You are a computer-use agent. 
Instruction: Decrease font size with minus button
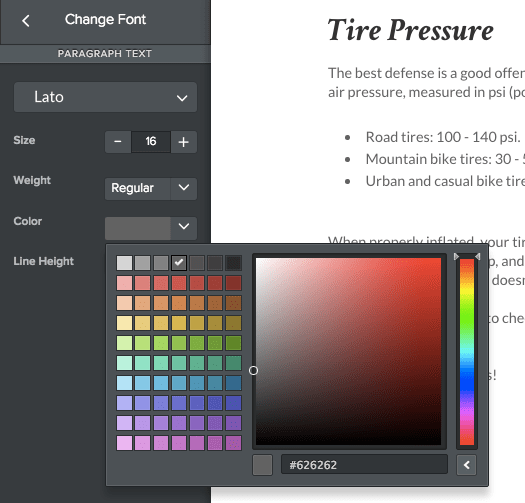click(118, 142)
